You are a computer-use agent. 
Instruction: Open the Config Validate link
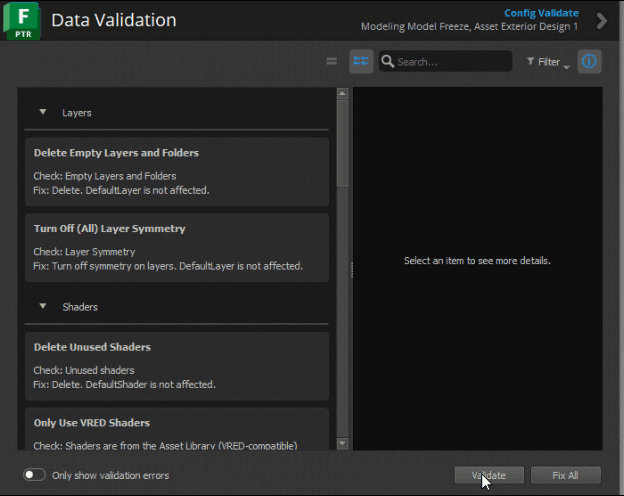tap(541, 13)
